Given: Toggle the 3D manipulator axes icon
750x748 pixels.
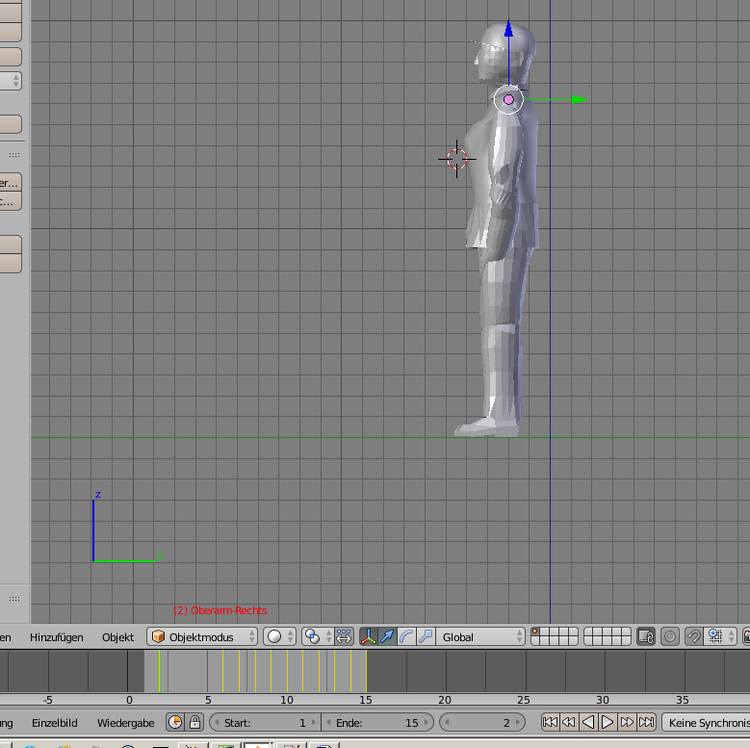Looking at the screenshot, I should click(x=368, y=637).
